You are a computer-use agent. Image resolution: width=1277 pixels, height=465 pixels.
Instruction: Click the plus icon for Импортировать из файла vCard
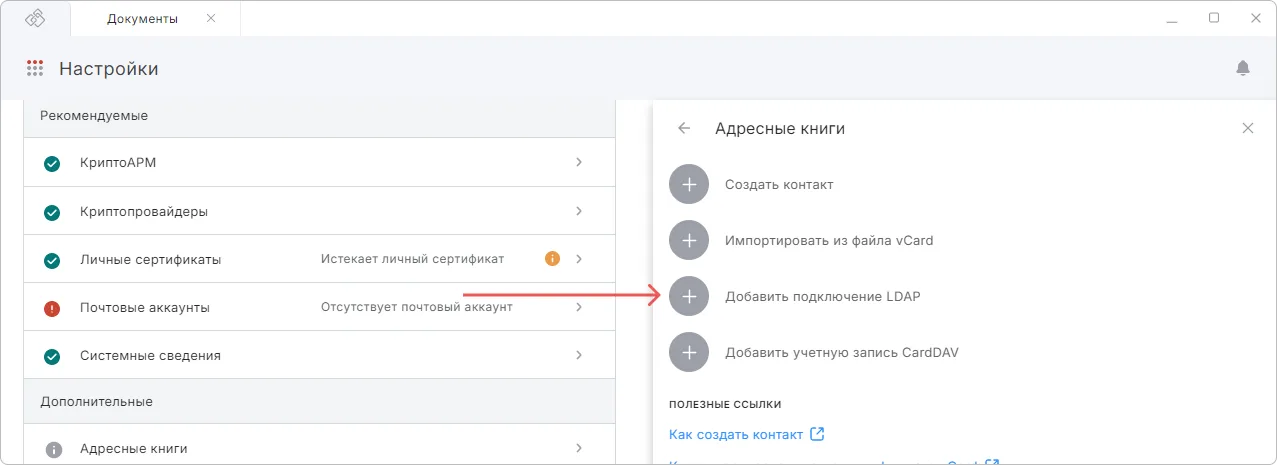(x=689, y=240)
